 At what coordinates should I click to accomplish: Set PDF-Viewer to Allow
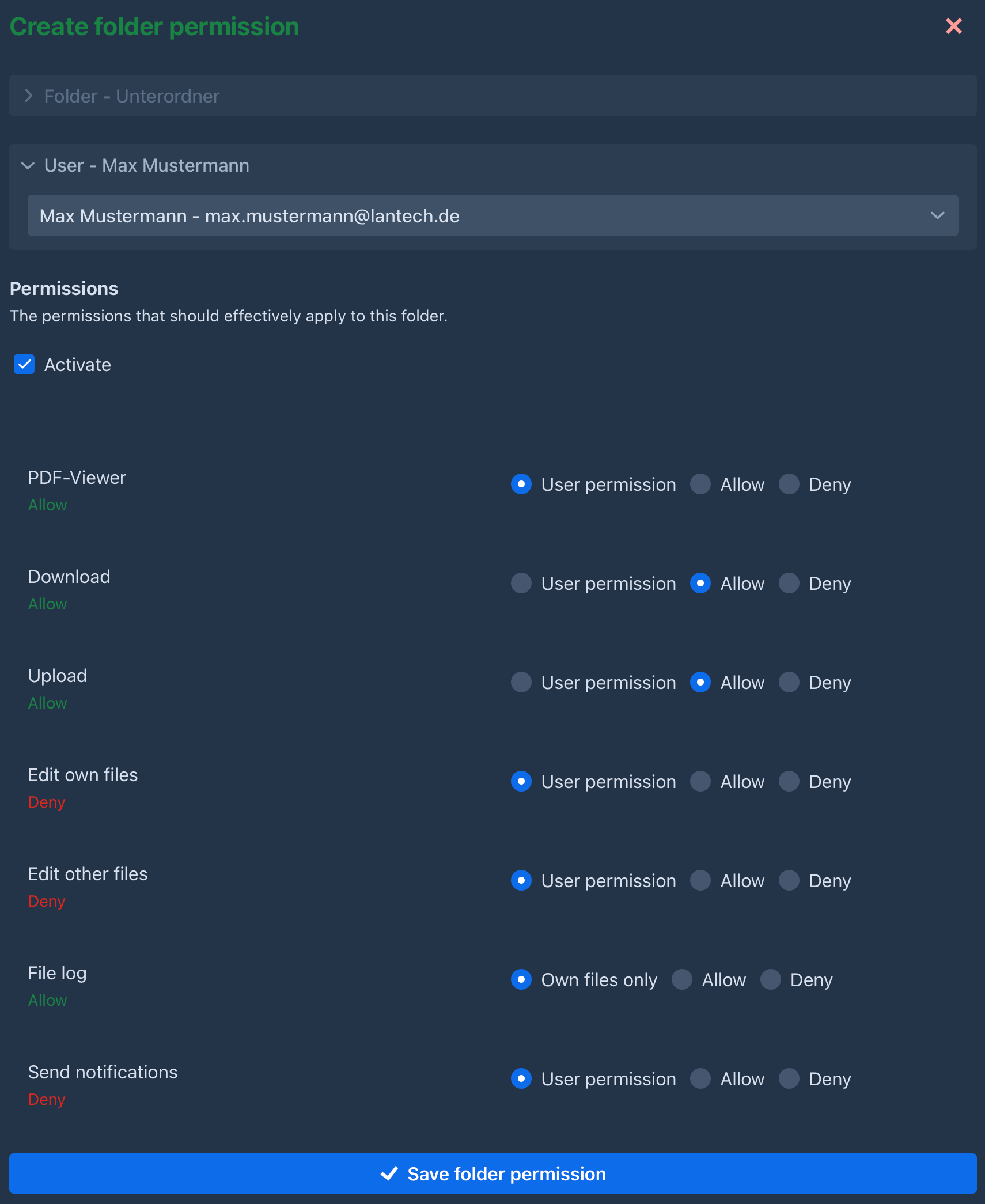(700, 484)
